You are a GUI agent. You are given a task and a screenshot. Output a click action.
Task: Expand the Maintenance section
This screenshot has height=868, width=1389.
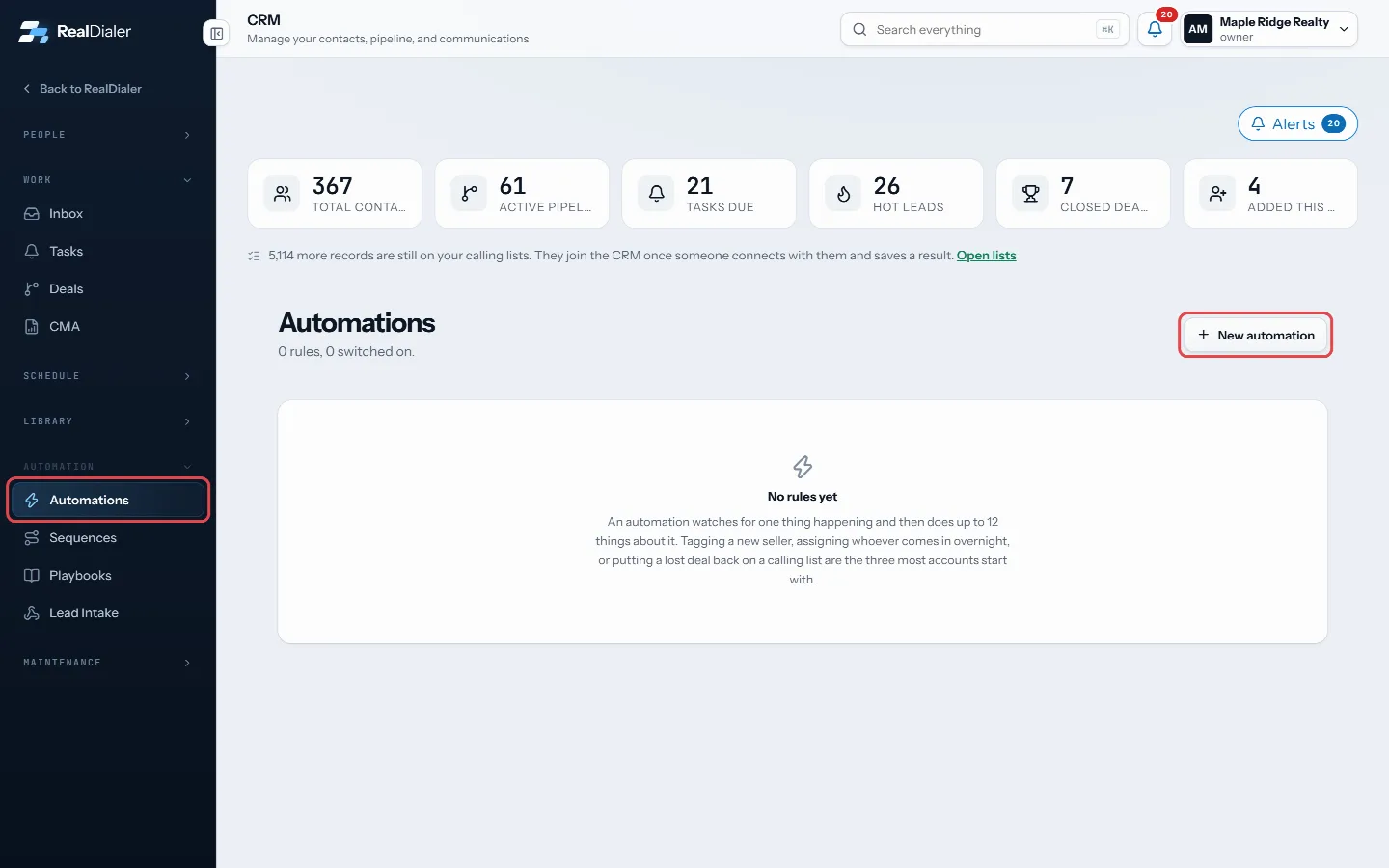(x=108, y=663)
